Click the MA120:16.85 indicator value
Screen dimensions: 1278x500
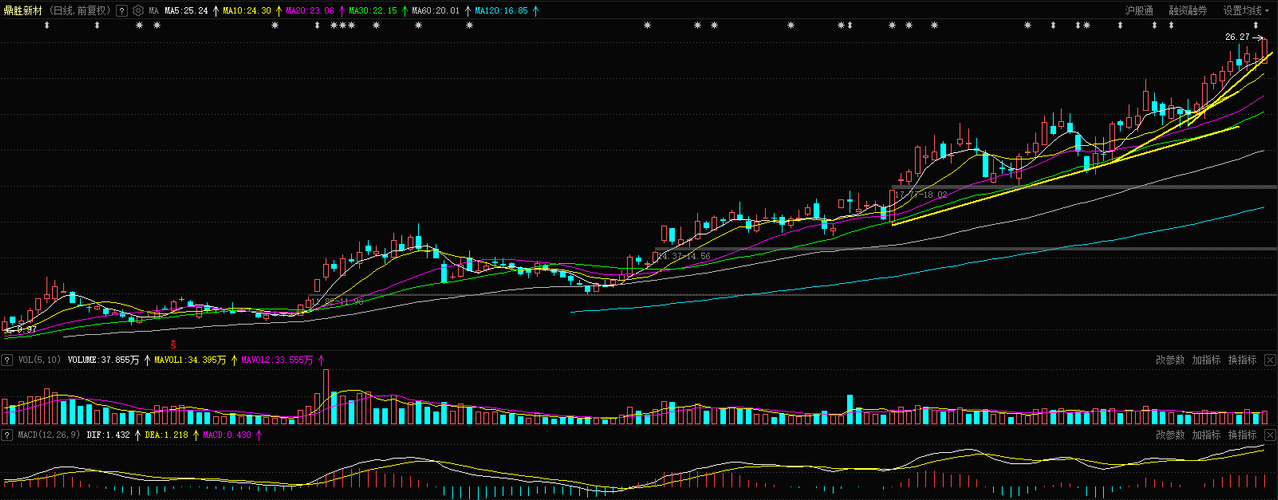coord(500,10)
